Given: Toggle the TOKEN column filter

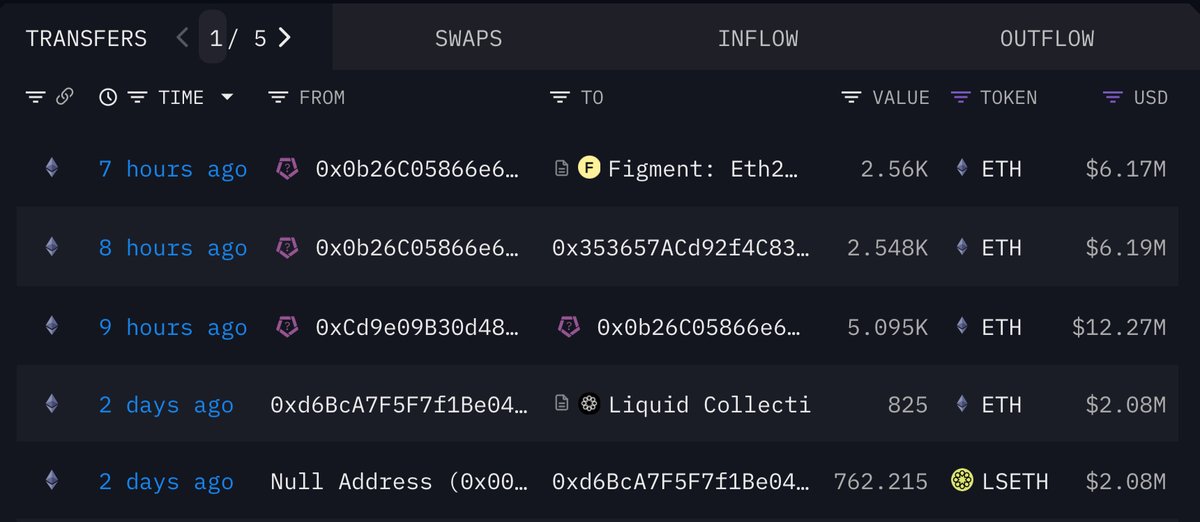Looking at the screenshot, I should tap(960, 97).
